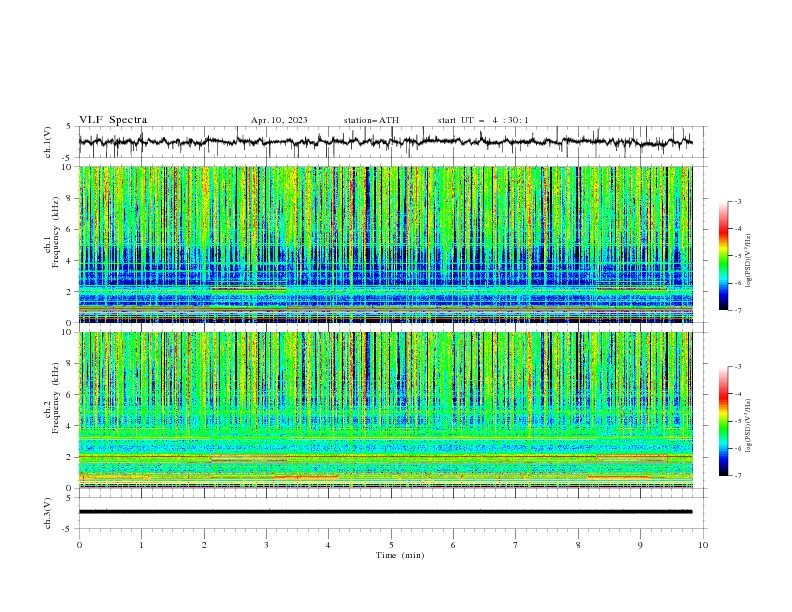The image size is (792, 612).
Task: Click the "station=ATH" header label
Action: (x=371, y=120)
